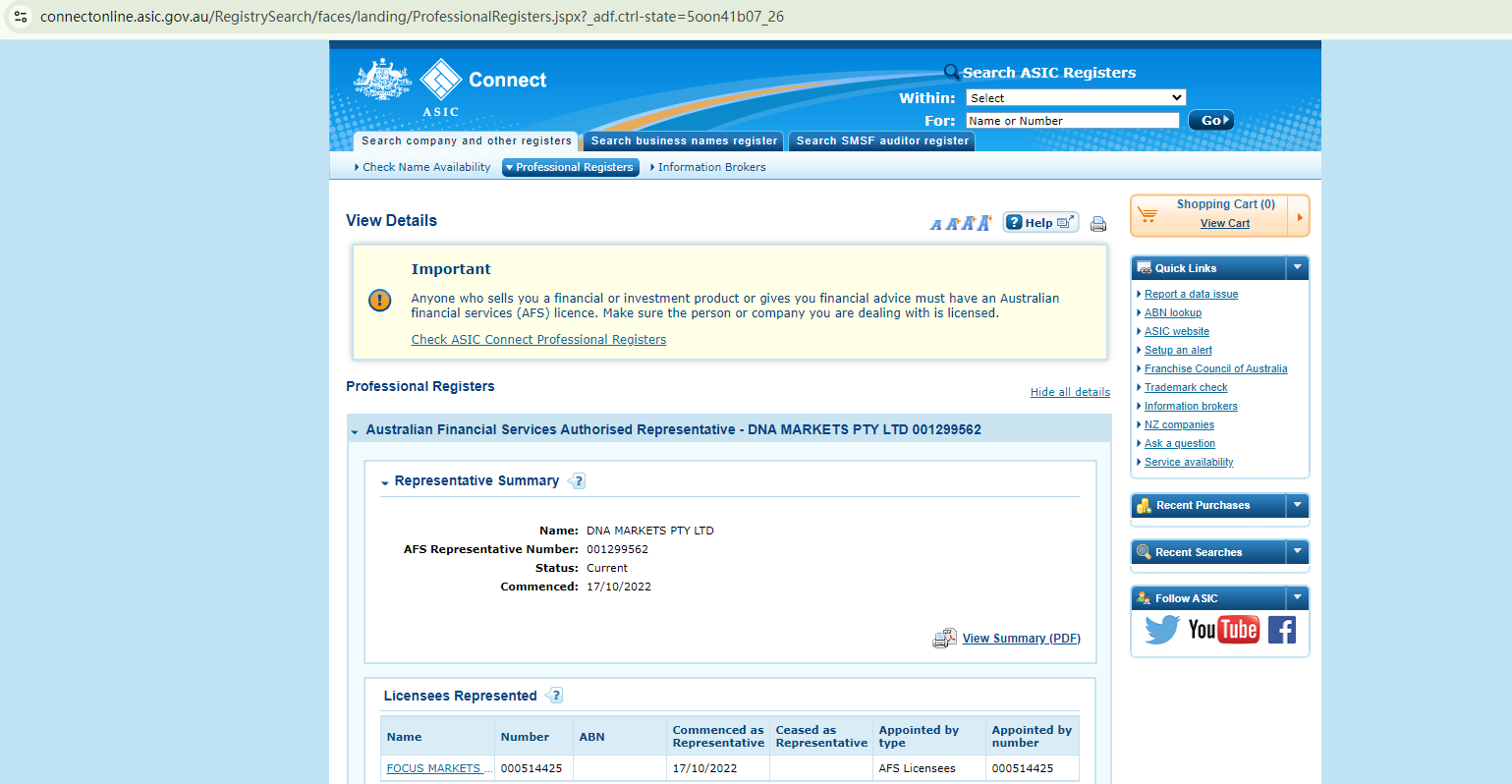Click the View Cart link
This screenshot has height=784, width=1512.
pos(1225,223)
